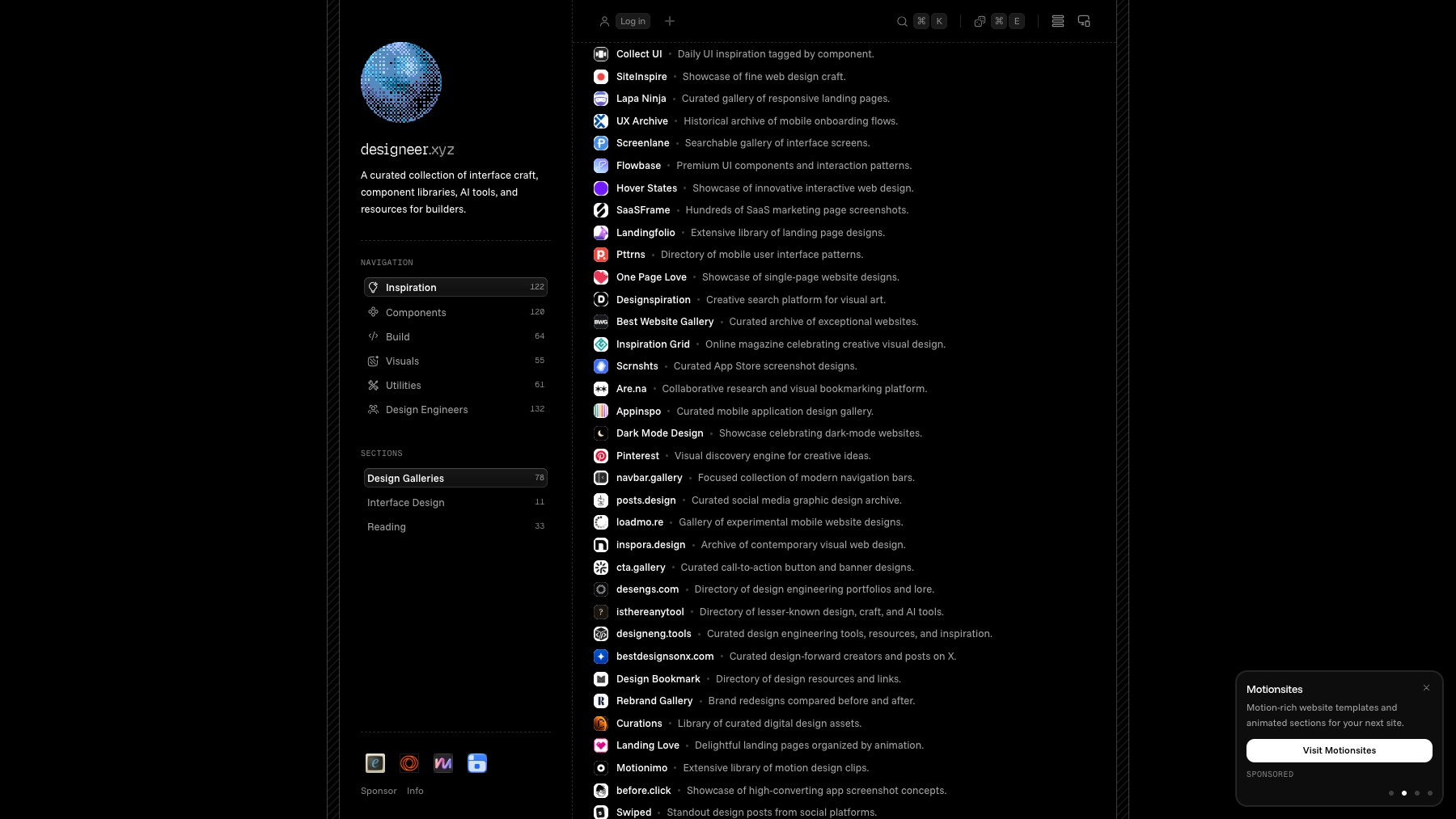
Task: Open the Components navigation item
Action: [x=455, y=312]
